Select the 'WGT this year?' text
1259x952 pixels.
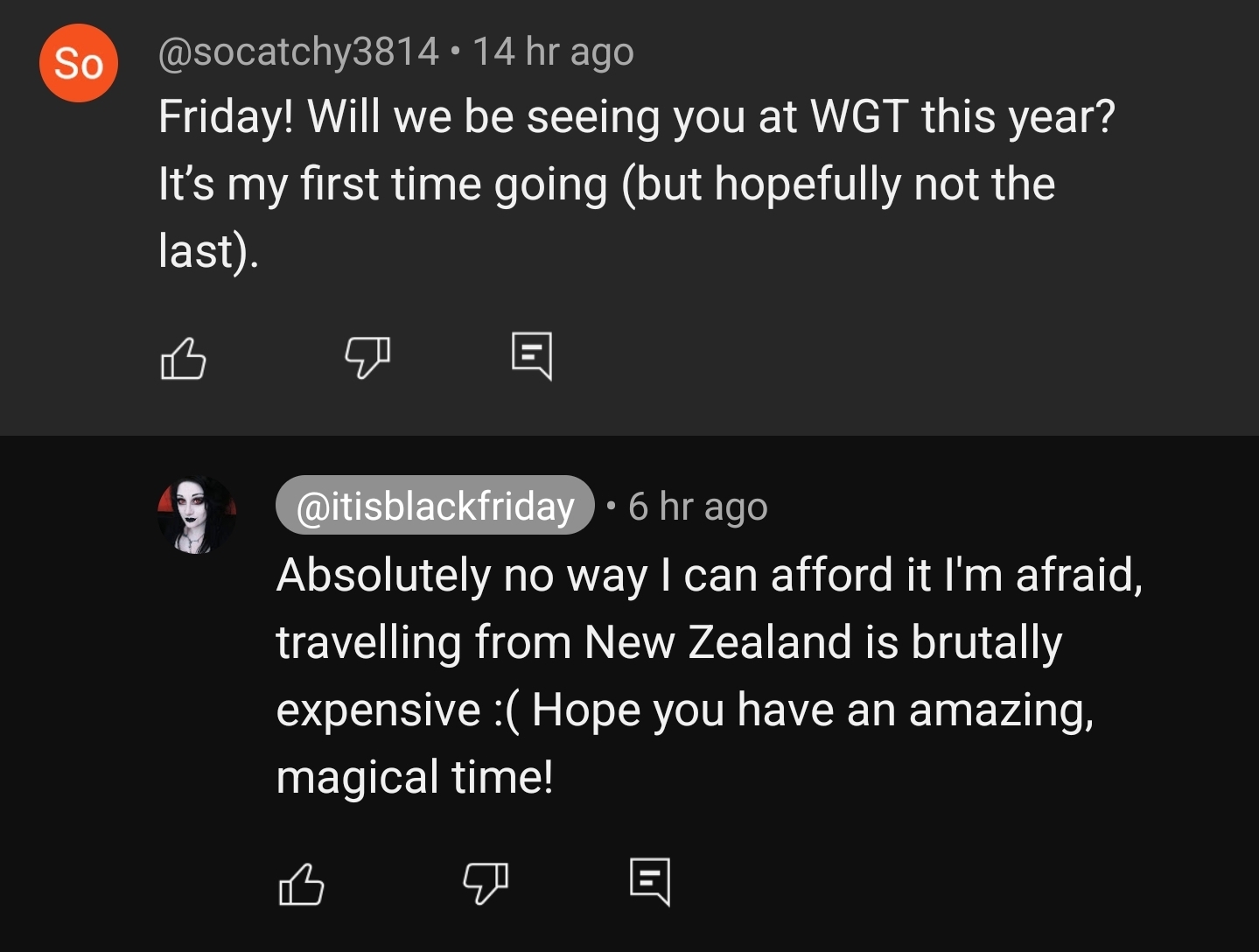[963, 116]
